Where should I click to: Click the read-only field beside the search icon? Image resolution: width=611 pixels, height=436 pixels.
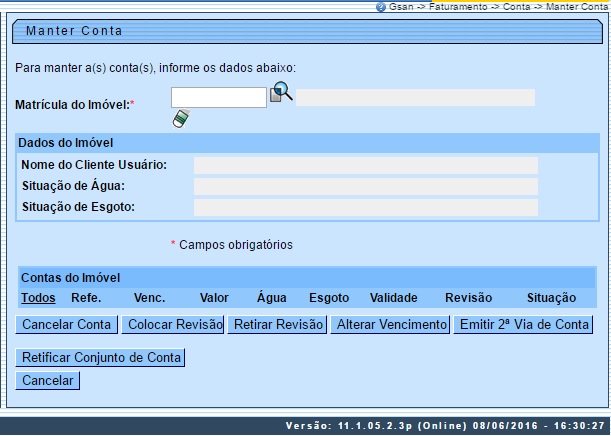point(415,97)
